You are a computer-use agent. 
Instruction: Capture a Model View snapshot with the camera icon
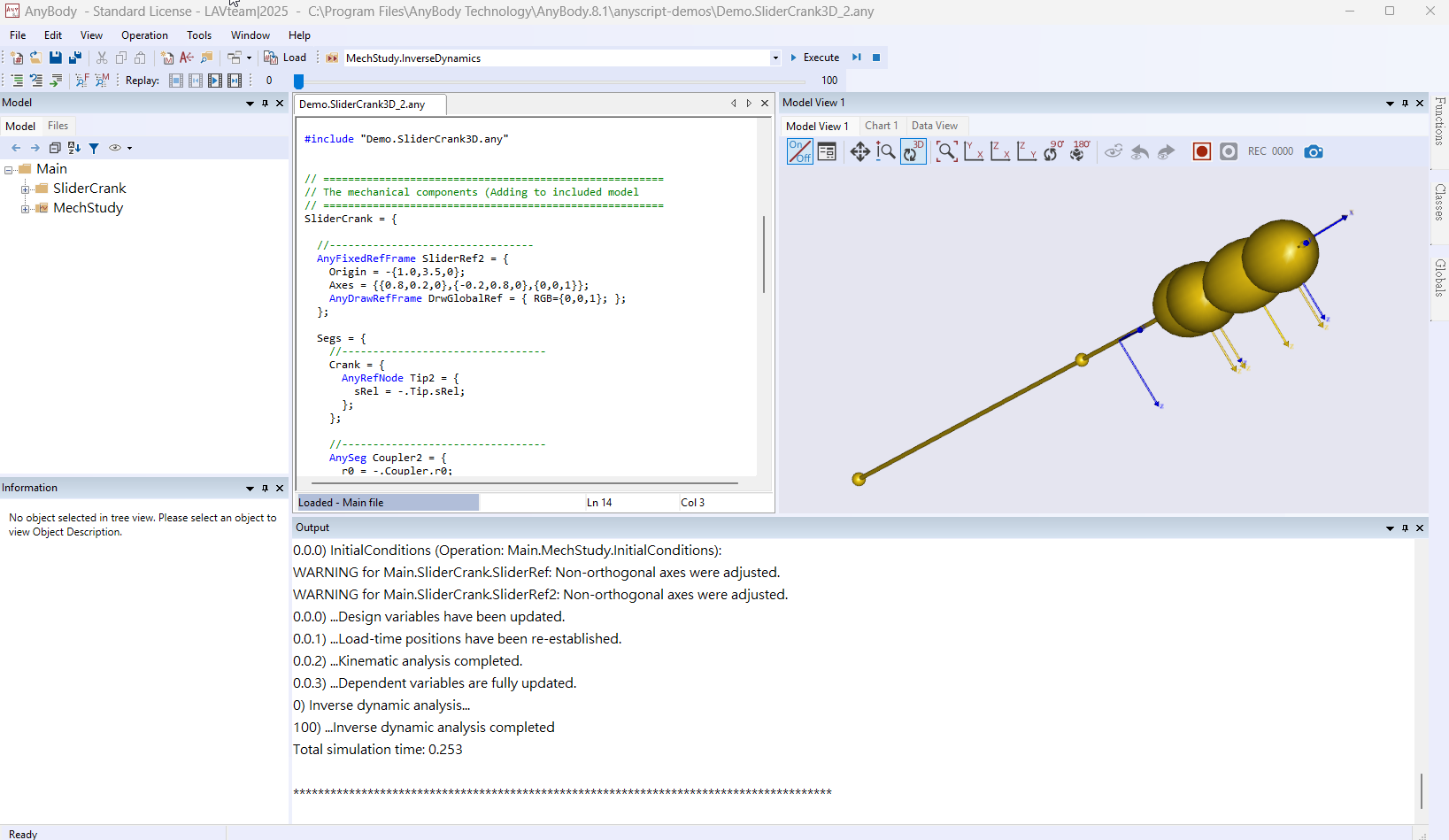point(1314,151)
